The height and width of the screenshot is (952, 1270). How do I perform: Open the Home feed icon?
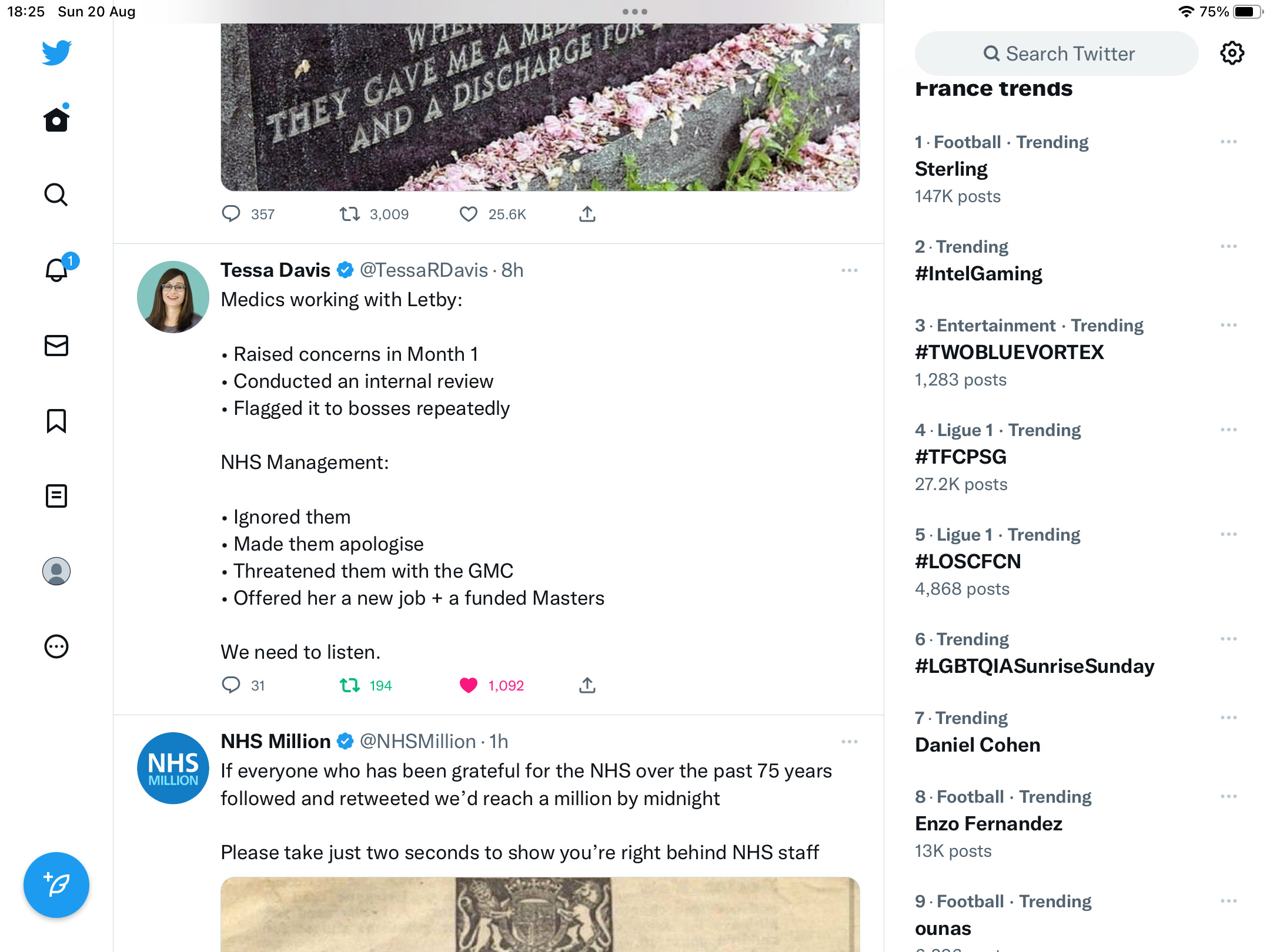56,119
